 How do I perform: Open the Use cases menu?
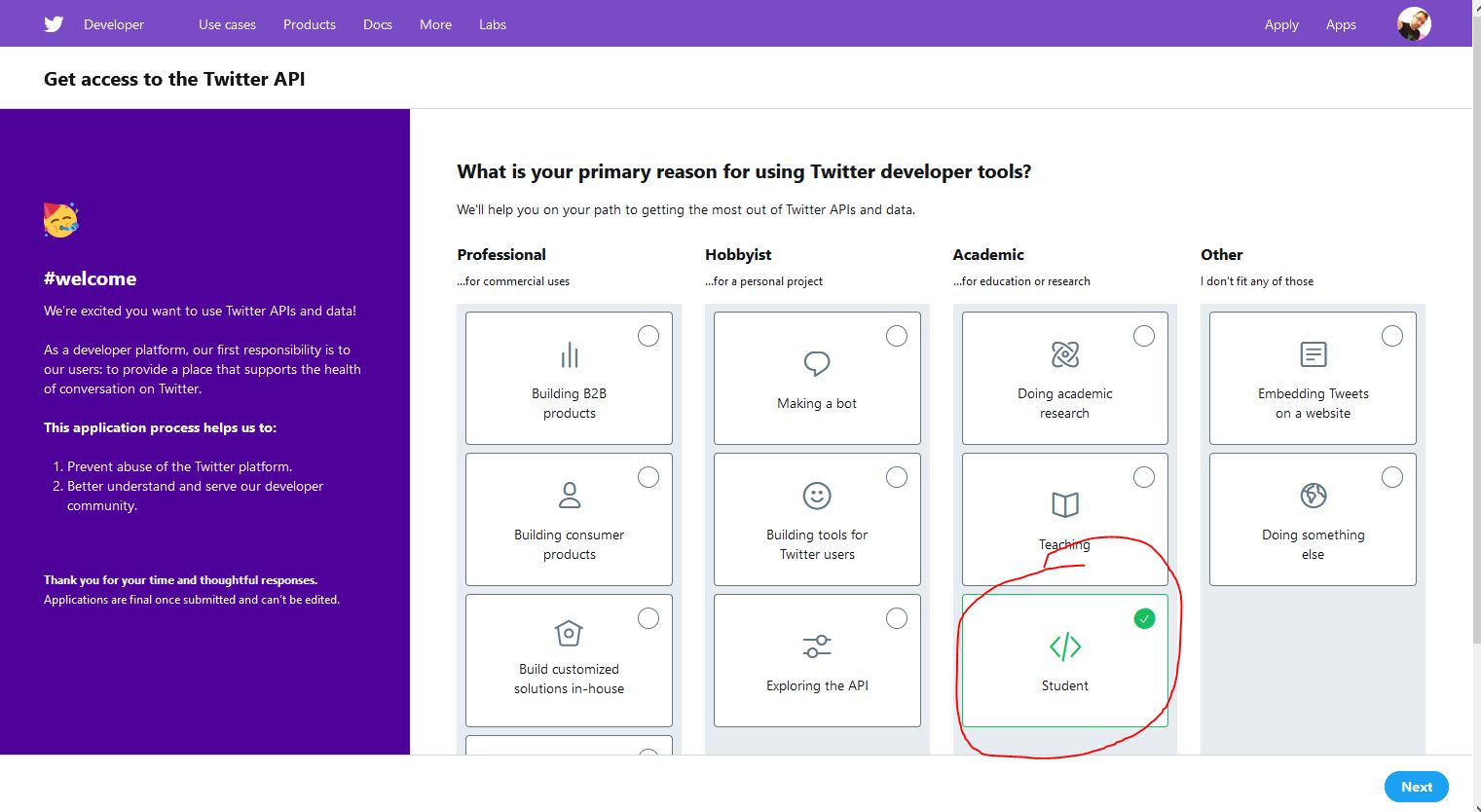[x=227, y=24]
